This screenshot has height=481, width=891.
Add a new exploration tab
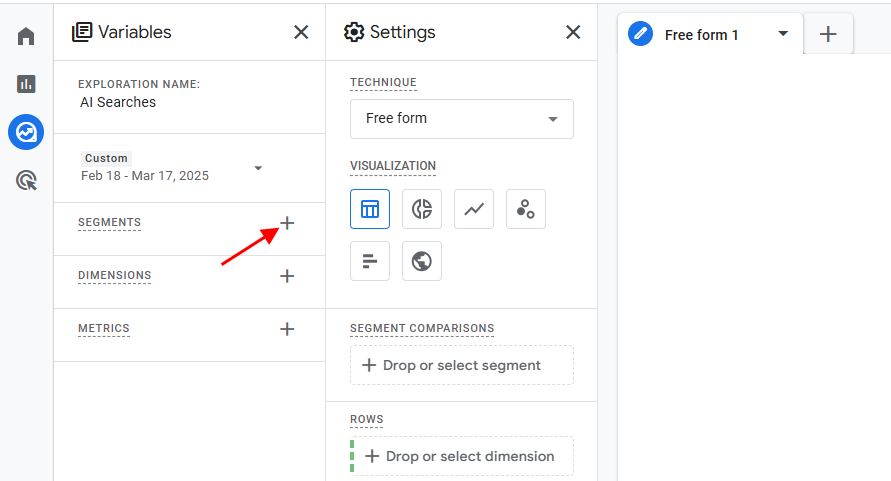pos(828,34)
